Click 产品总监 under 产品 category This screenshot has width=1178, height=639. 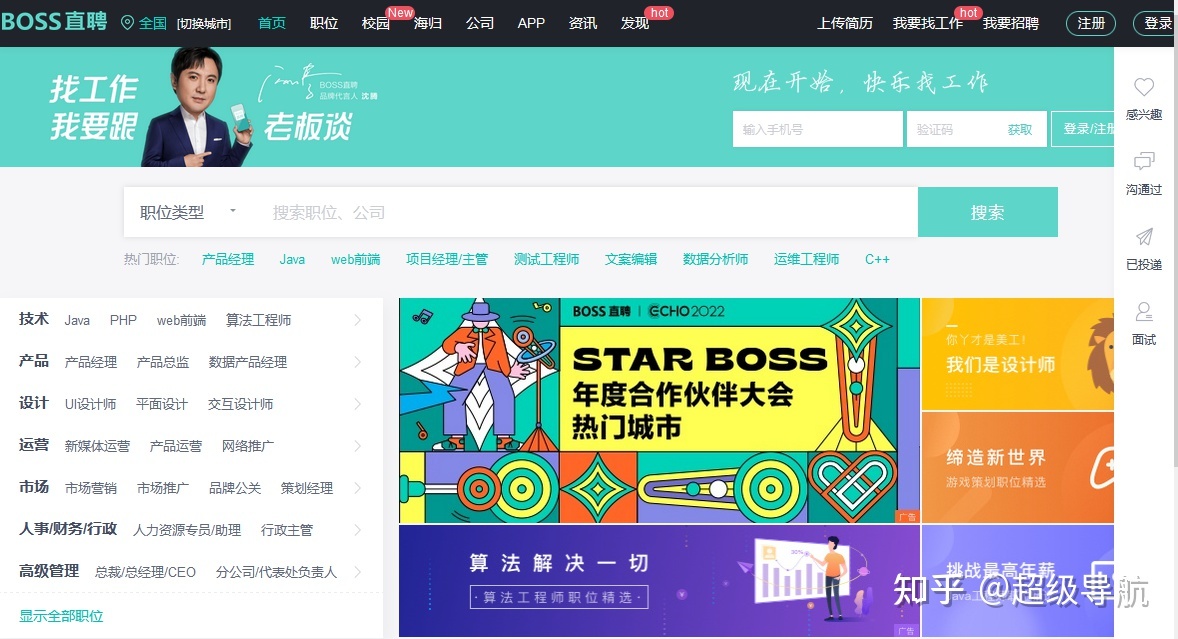click(x=163, y=362)
